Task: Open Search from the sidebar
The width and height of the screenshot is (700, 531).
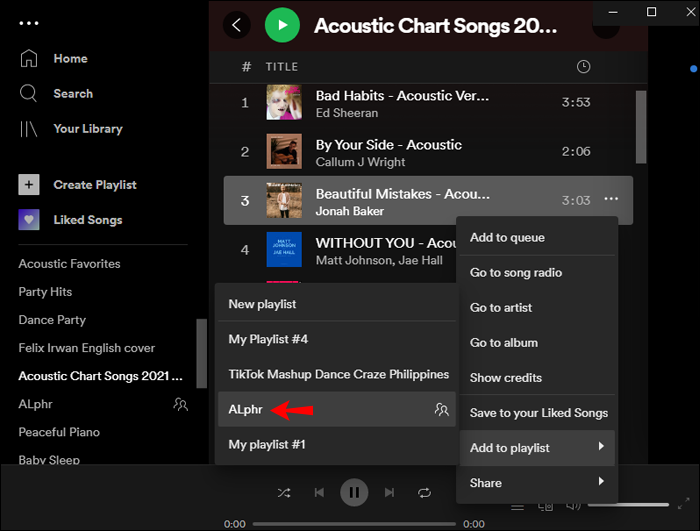Action: tap(72, 94)
